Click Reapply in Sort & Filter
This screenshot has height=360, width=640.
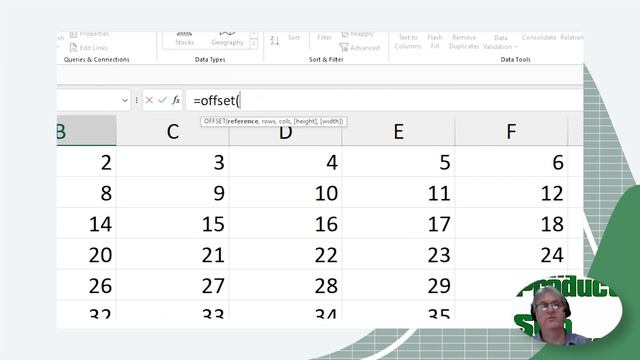click(358, 34)
